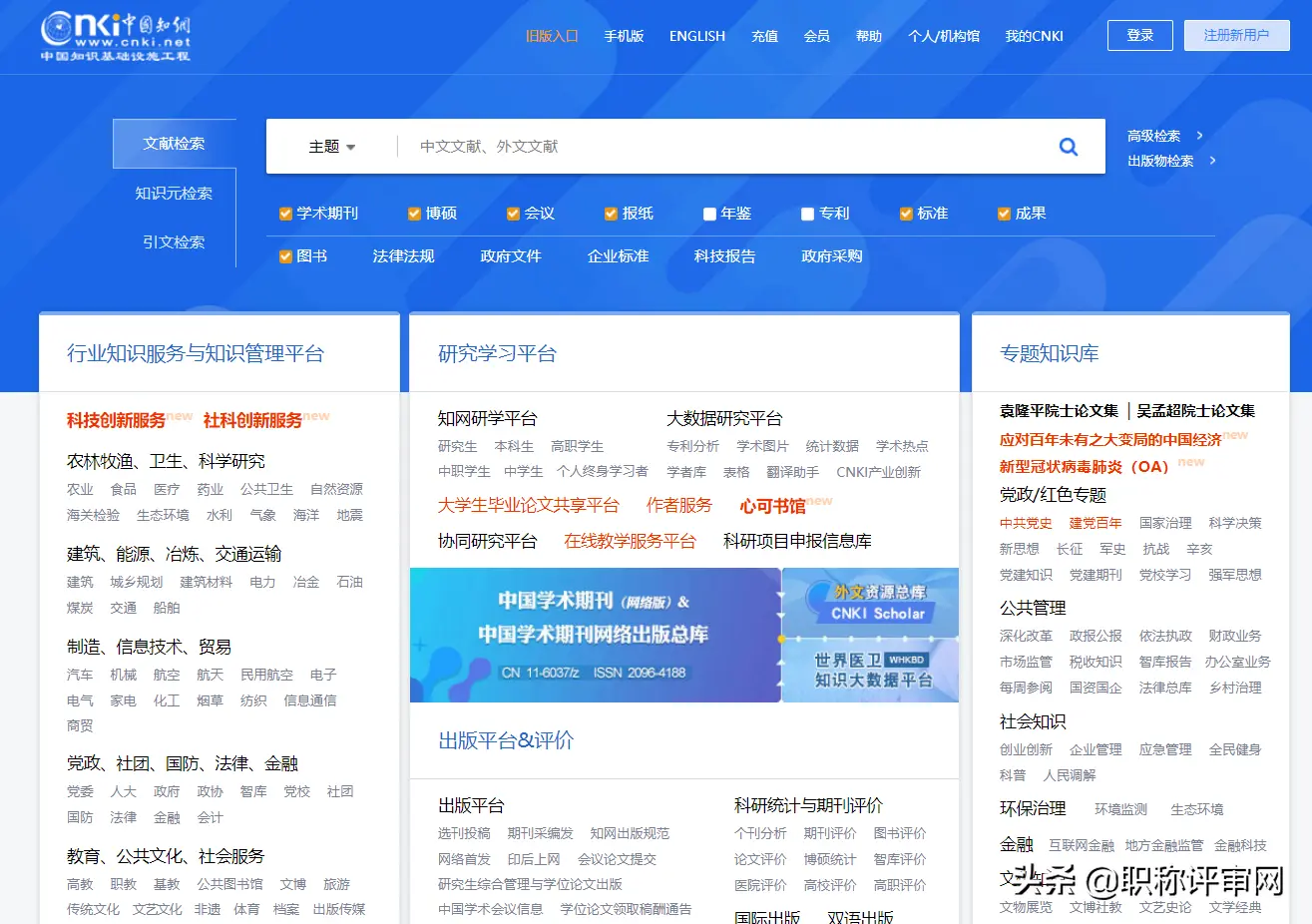Image resolution: width=1312 pixels, height=924 pixels.
Task: Open the 公共图书馆 link
Action: (229, 884)
